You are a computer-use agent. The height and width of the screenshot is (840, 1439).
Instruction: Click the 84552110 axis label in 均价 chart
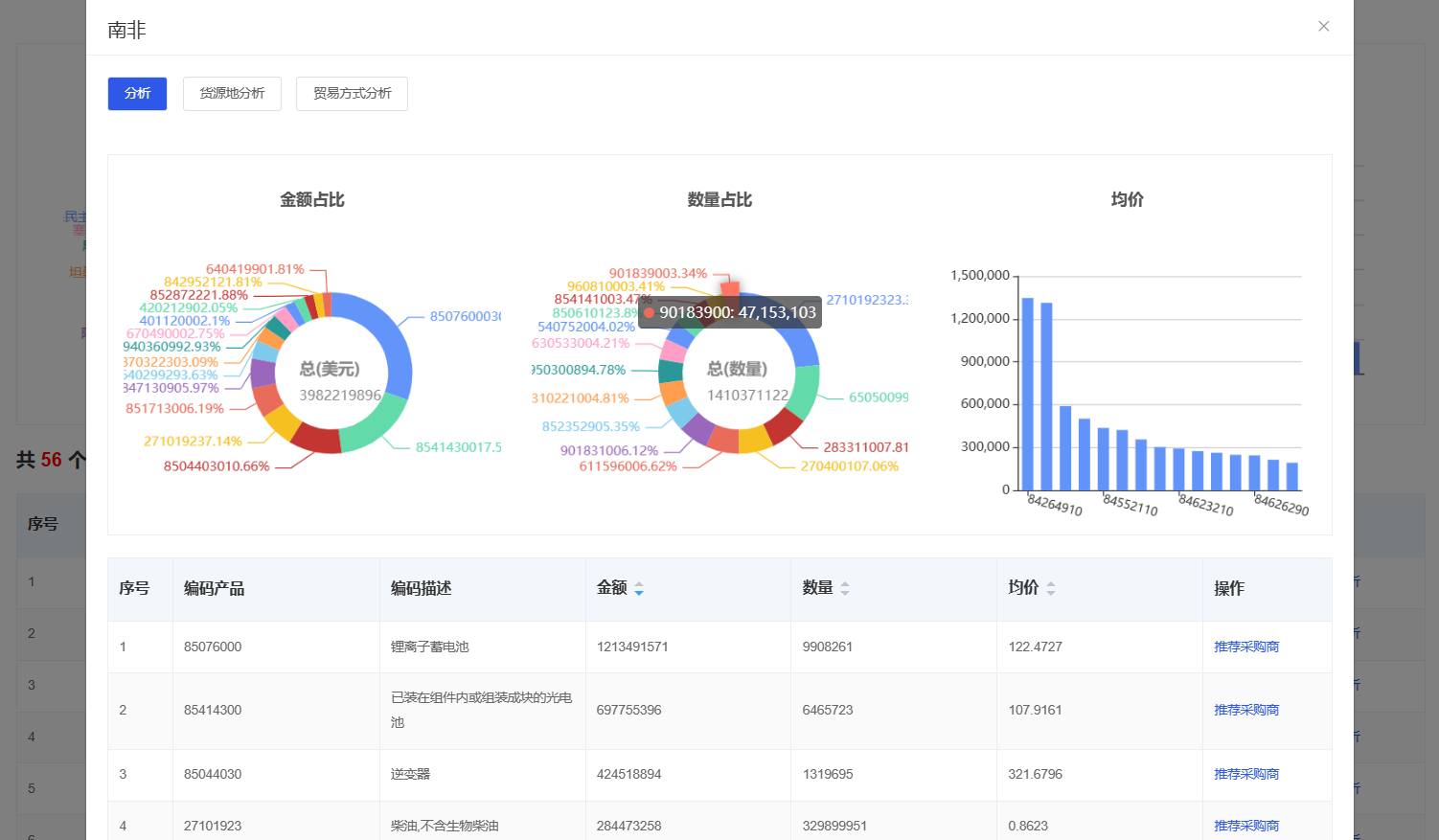click(x=1131, y=505)
